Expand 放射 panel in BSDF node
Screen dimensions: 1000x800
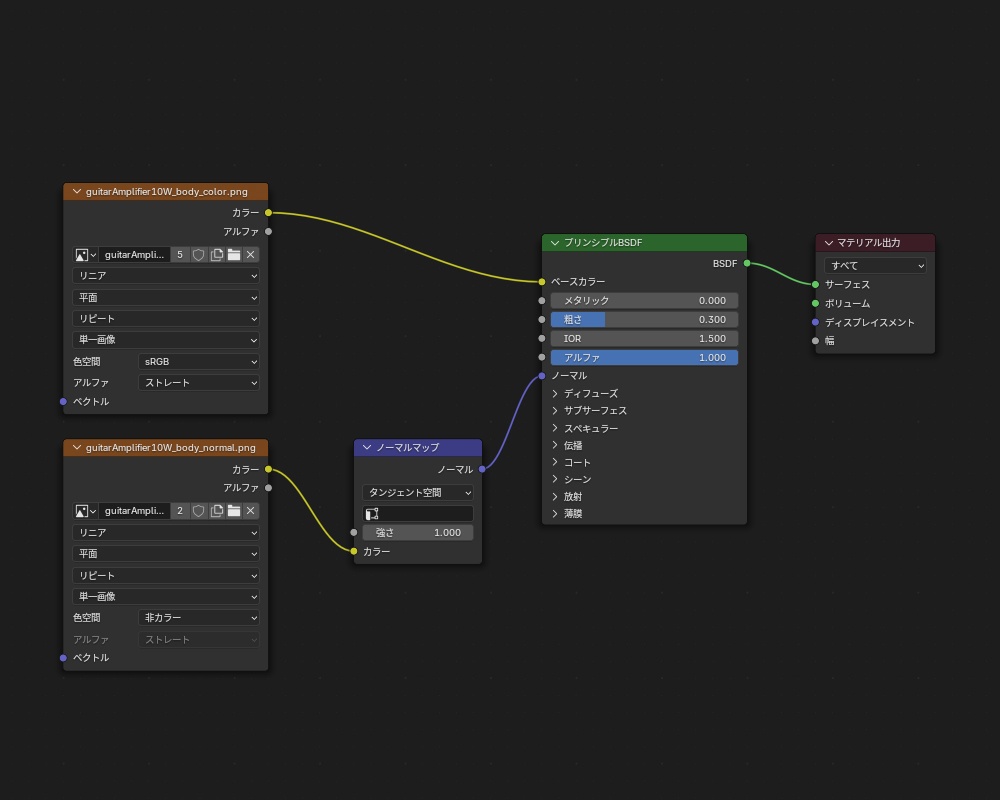555,496
